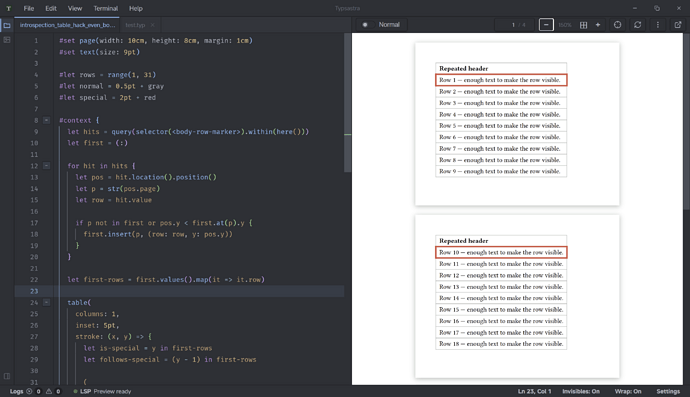Switch to the introspection_table_hack tab

pos(67,25)
